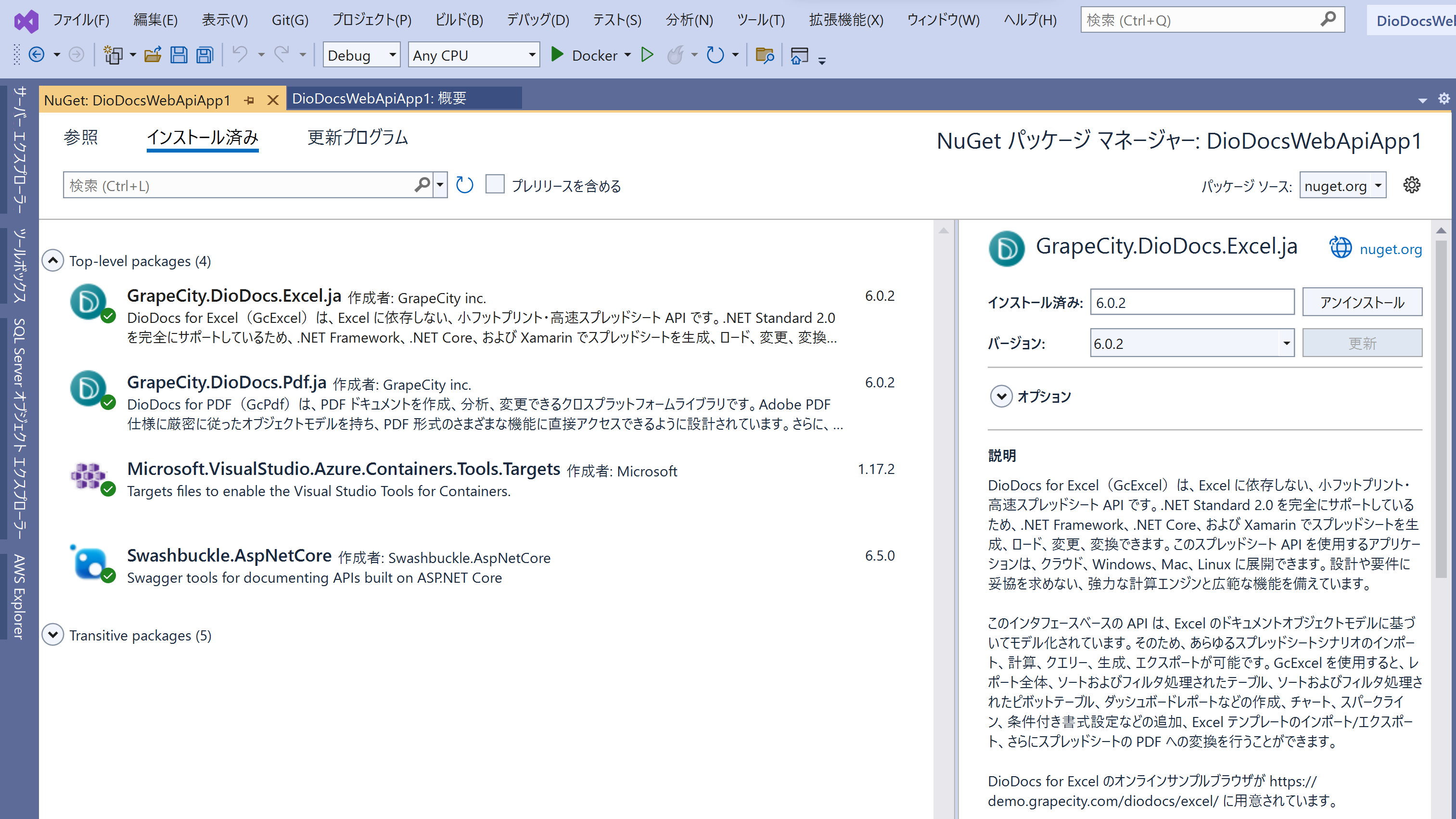Undo the last action
1456x819 pixels.
[x=240, y=55]
